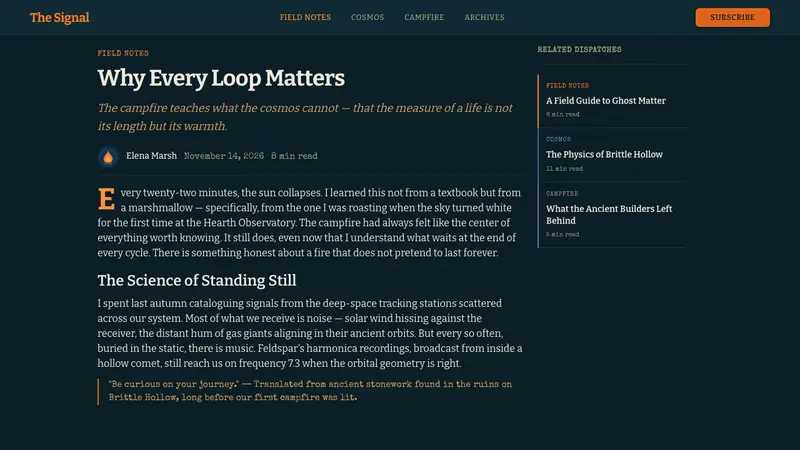Screen dimensions: 800x450
Task: Open the Archives nav item
Action: [484, 17]
